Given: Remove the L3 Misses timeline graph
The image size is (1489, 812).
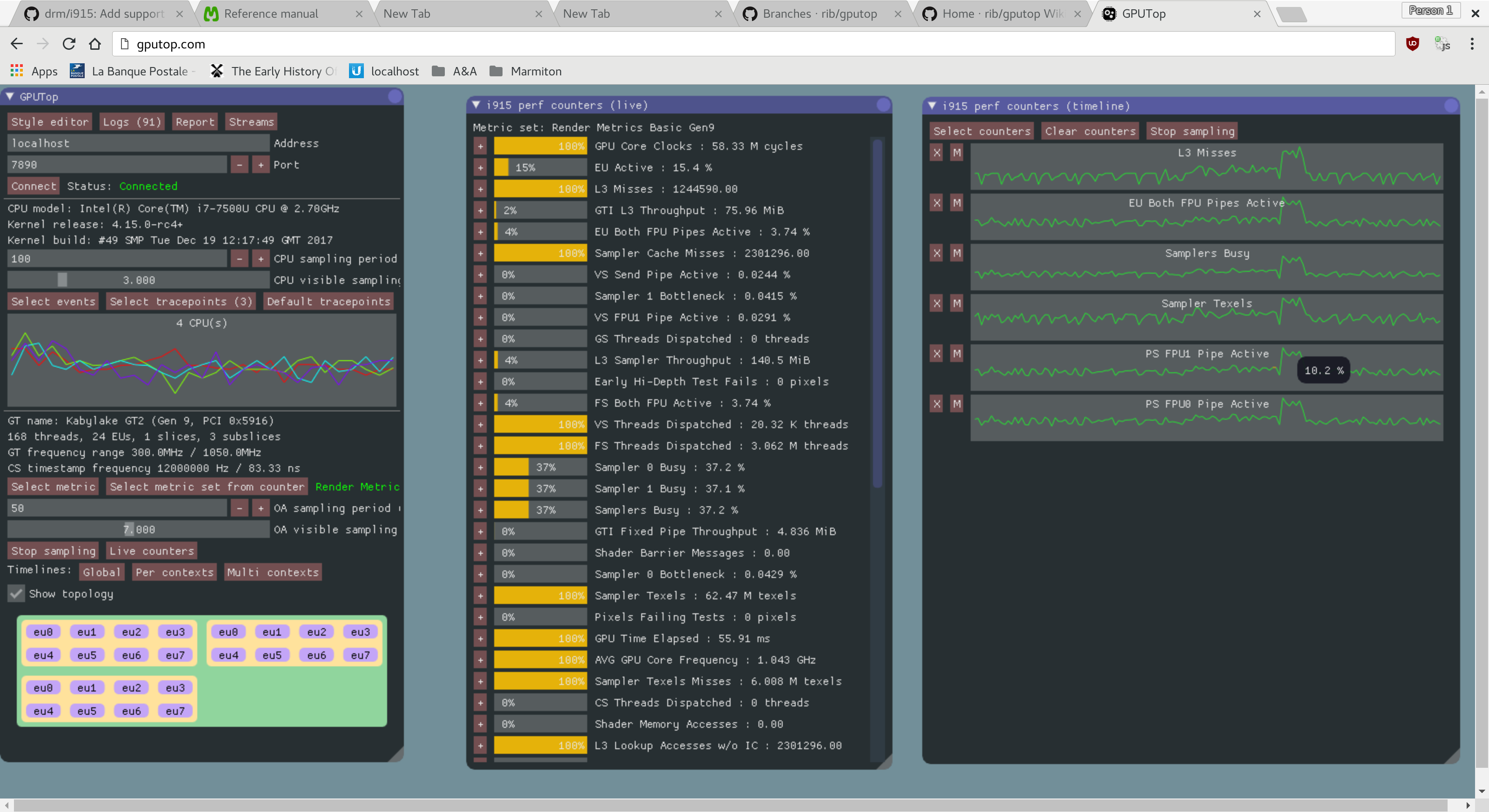Looking at the screenshot, I should 936,153.
